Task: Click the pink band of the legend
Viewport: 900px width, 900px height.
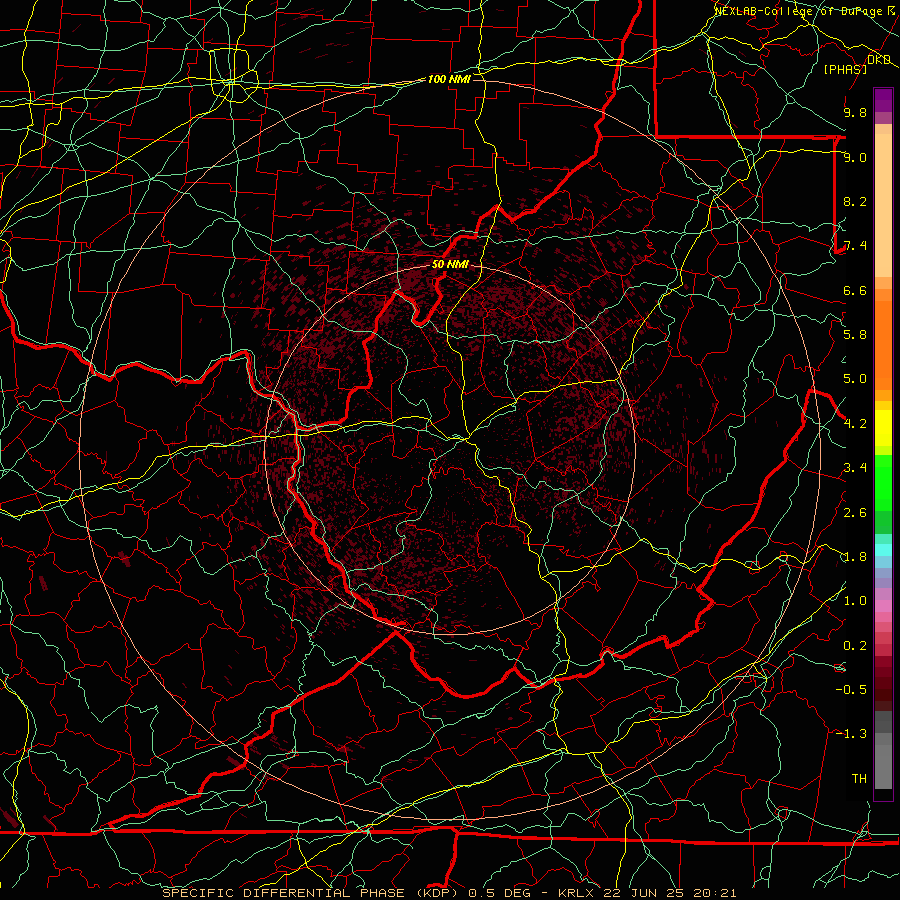Action: click(883, 606)
